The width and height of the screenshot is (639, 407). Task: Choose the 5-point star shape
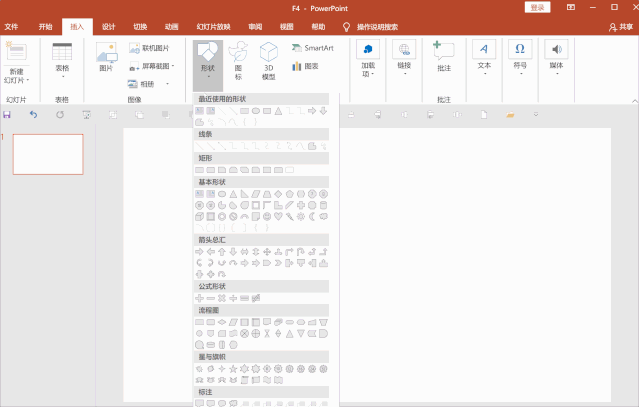tap(233, 368)
